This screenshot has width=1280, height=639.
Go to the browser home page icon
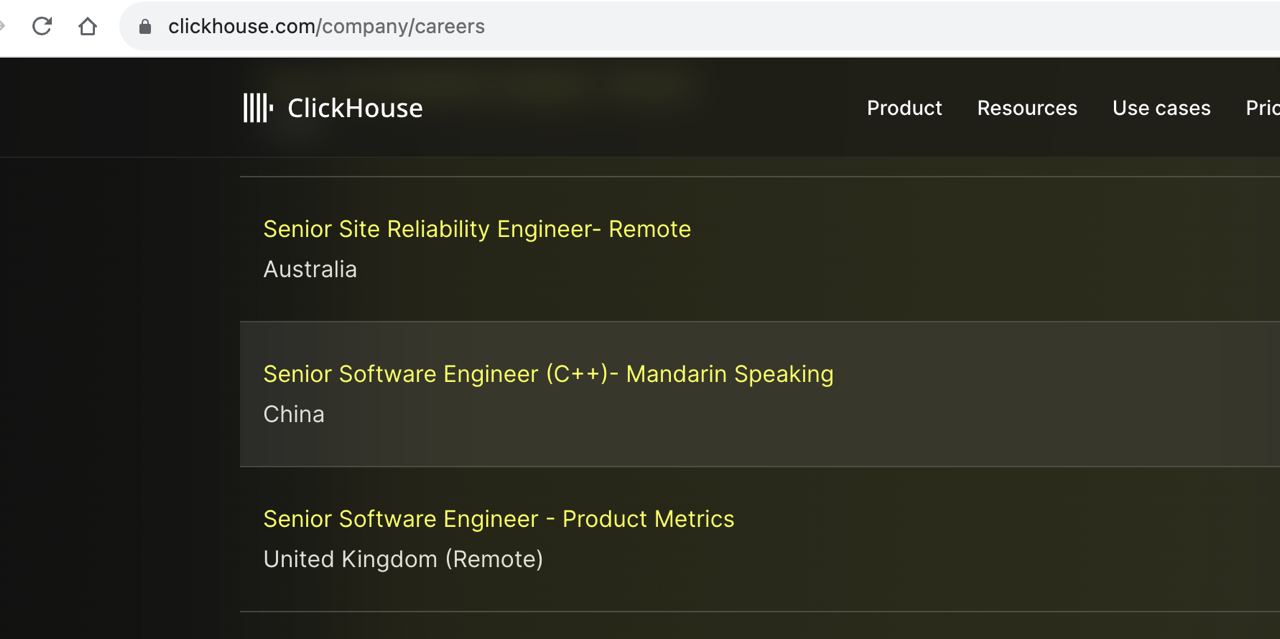(88, 26)
